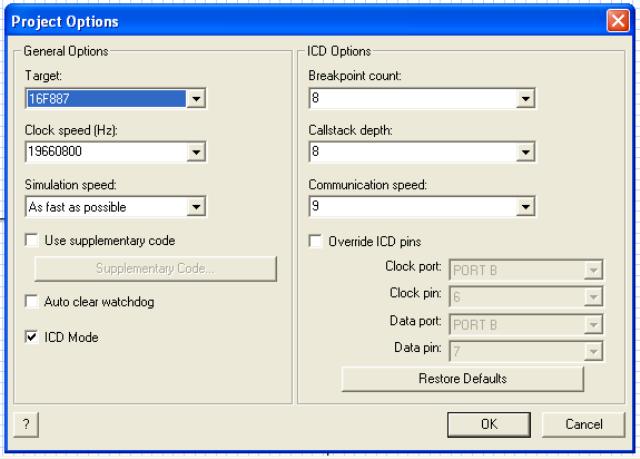Expand the Clock speed dropdown arrow
The height and width of the screenshot is (459, 640).
click(x=196, y=152)
